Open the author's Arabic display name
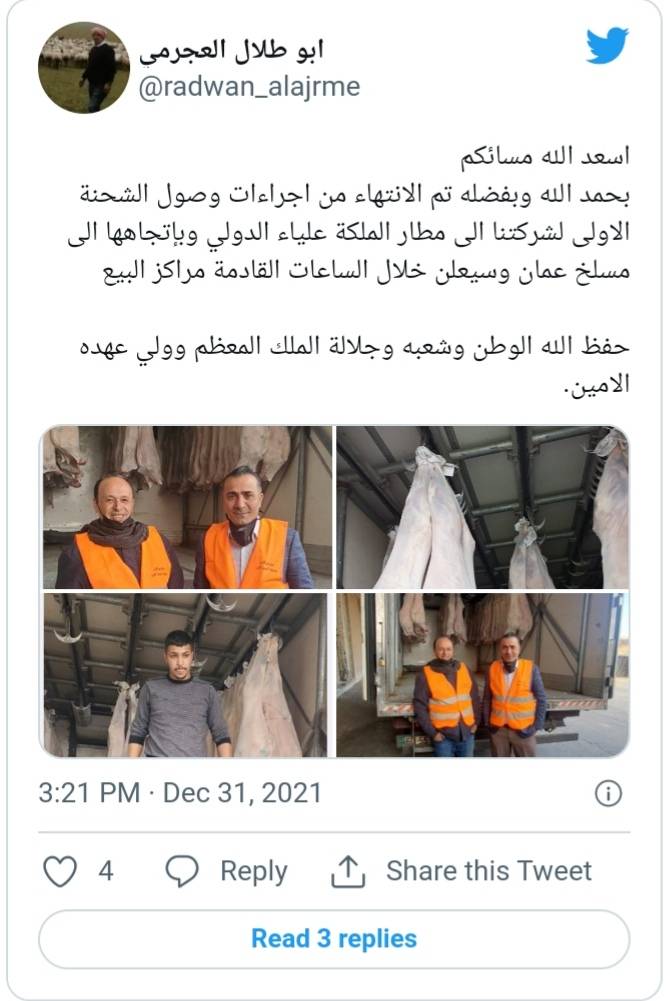670x1001 pixels. [232, 50]
